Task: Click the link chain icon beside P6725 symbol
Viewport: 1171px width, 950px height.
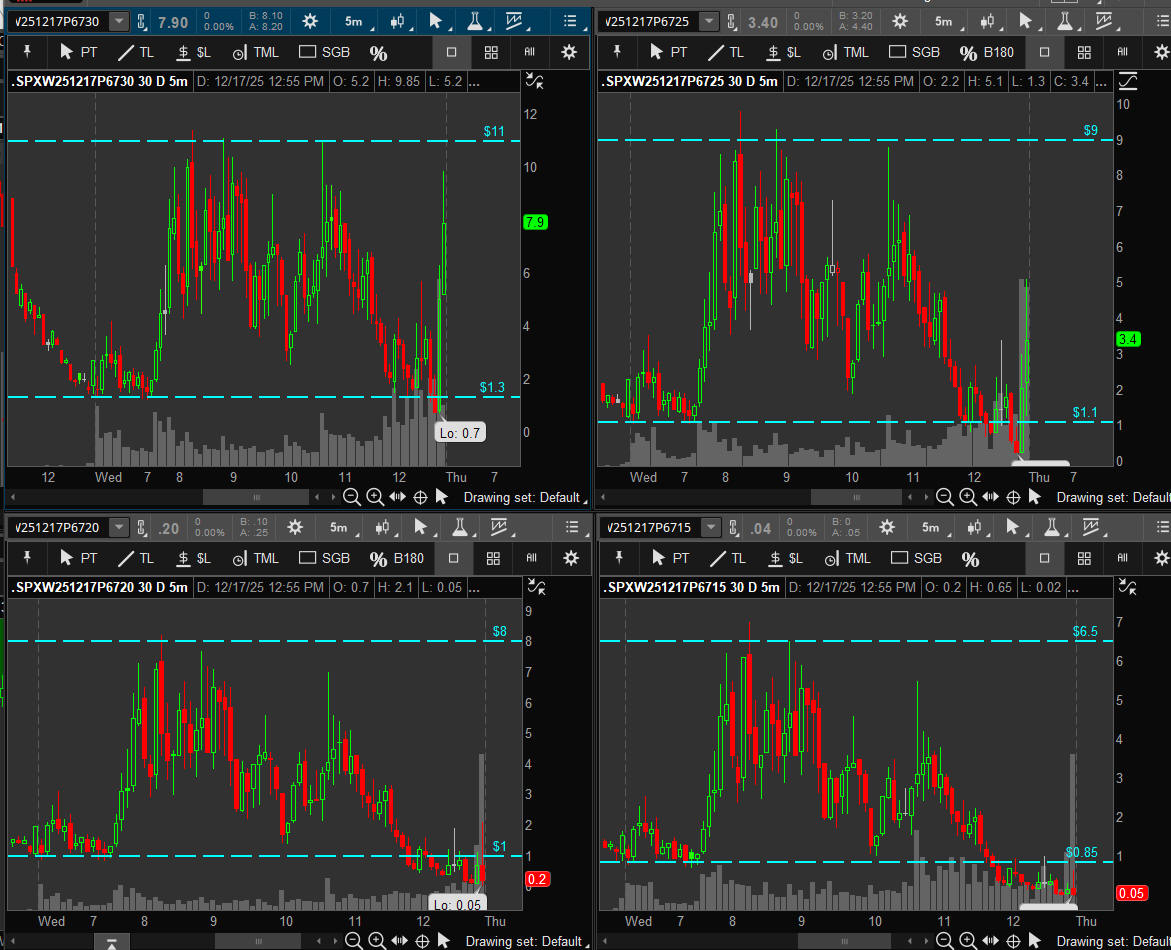Action: [x=731, y=21]
